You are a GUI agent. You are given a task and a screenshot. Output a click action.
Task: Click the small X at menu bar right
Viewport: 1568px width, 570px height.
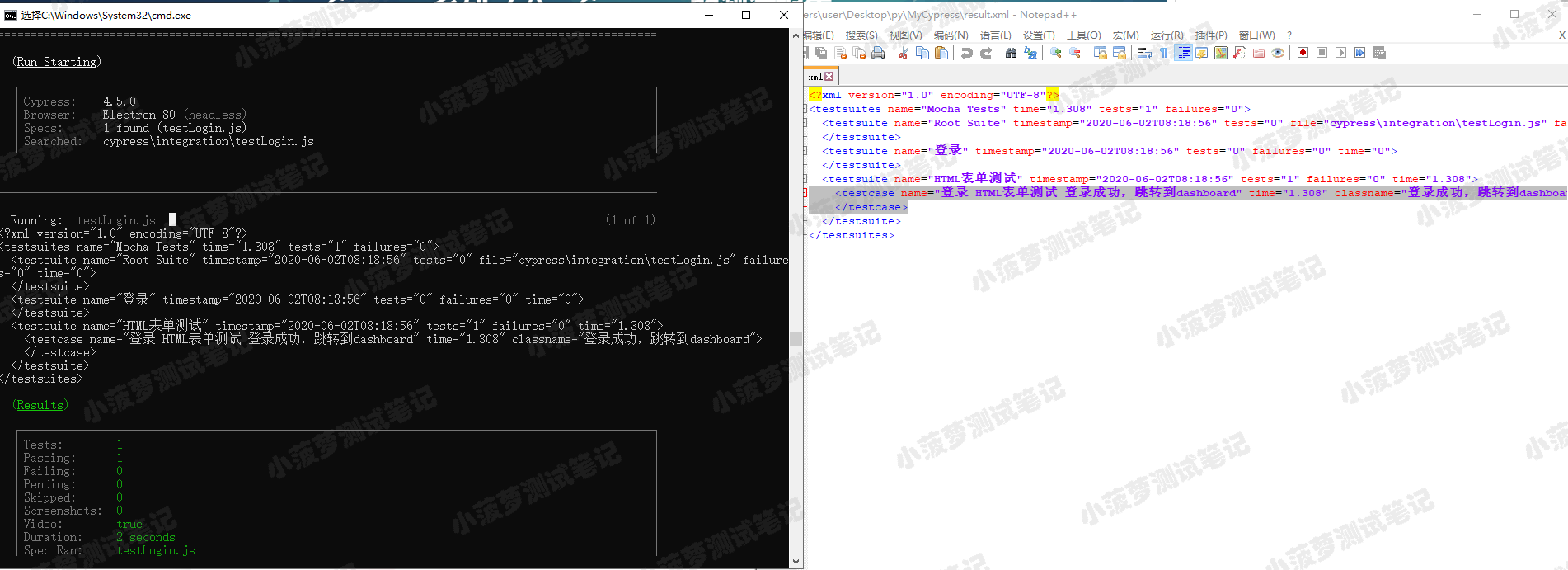[x=1561, y=35]
